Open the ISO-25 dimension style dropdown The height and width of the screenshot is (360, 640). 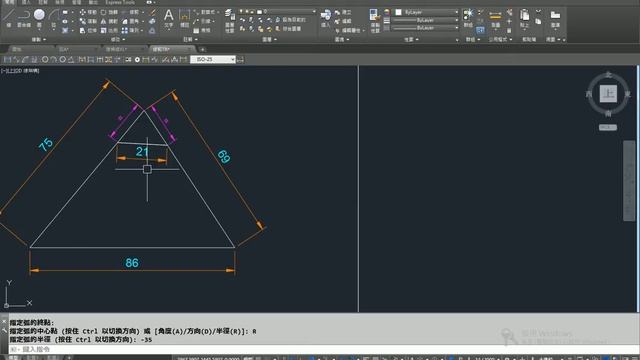213,60
